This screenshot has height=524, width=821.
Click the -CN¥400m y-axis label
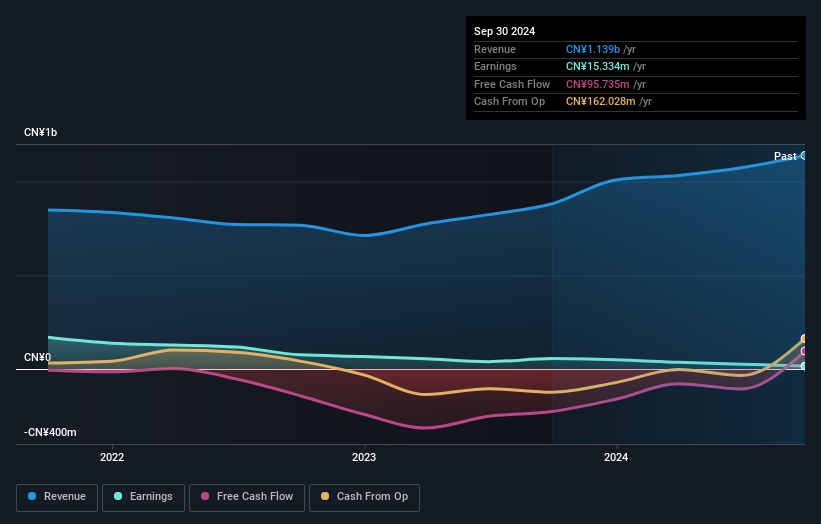point(50,432)
